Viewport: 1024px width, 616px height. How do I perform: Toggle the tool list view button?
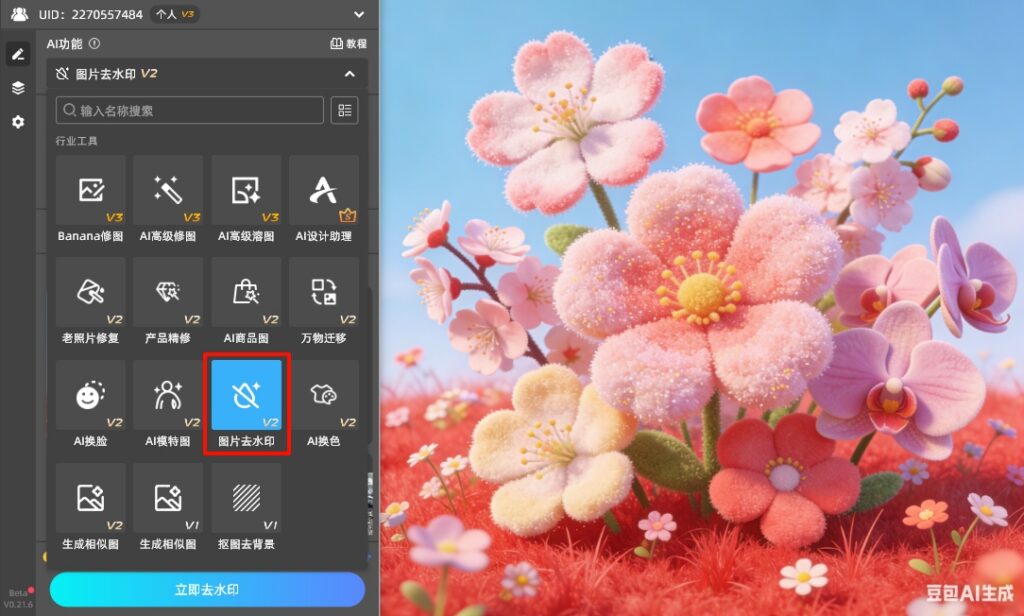click(344, 110)
